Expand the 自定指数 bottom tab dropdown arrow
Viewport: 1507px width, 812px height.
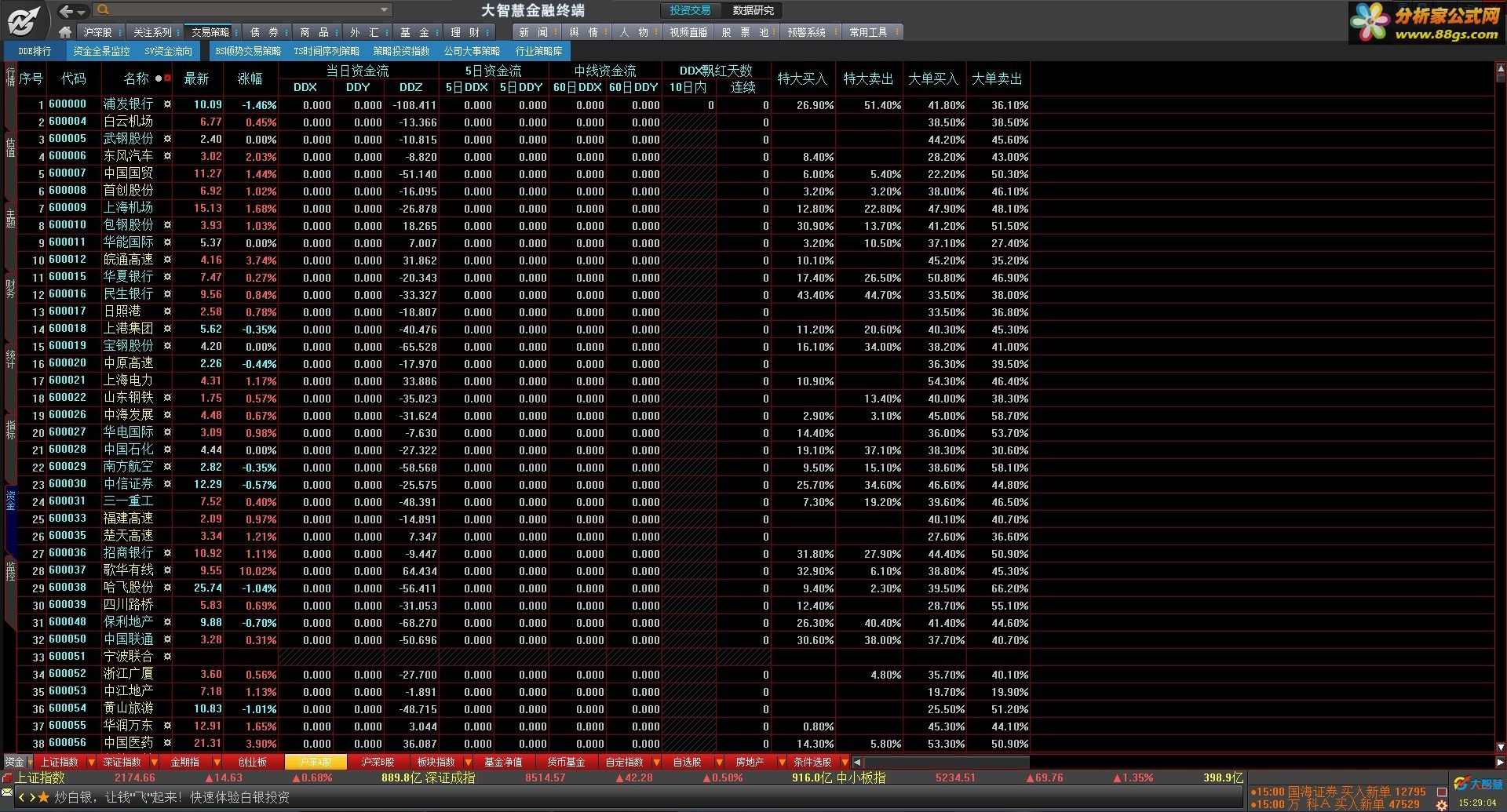tap(656, 762)
